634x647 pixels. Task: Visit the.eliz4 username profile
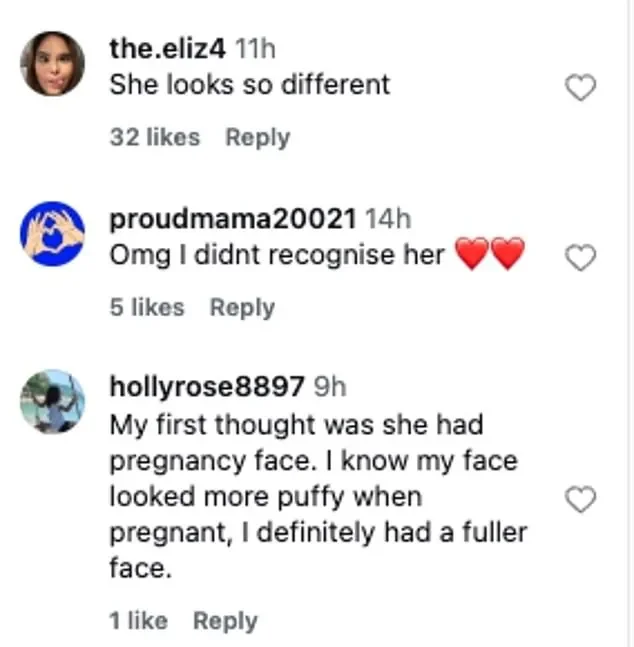click(x=168, y=49)
